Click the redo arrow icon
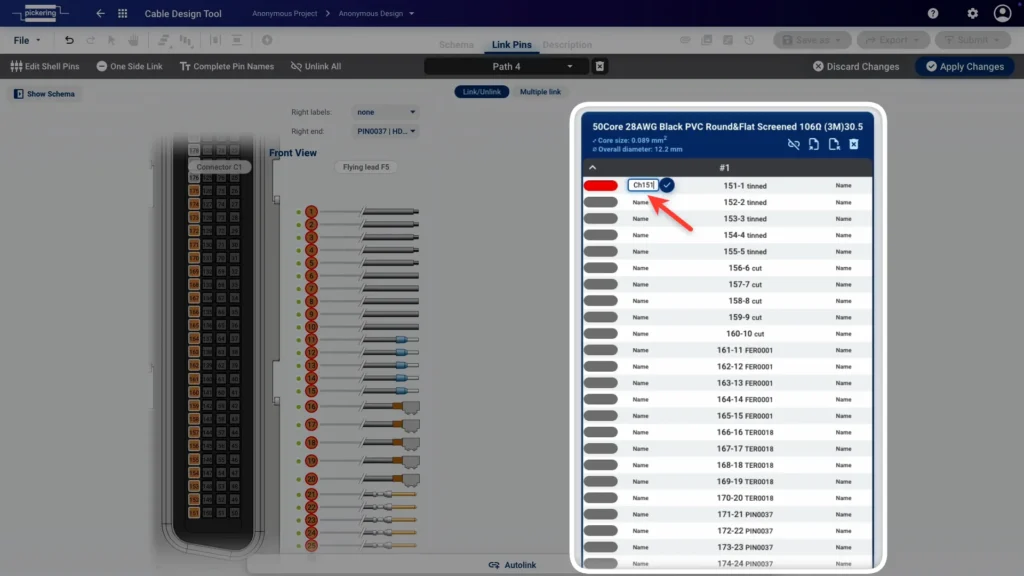 [x=90, y=40]
